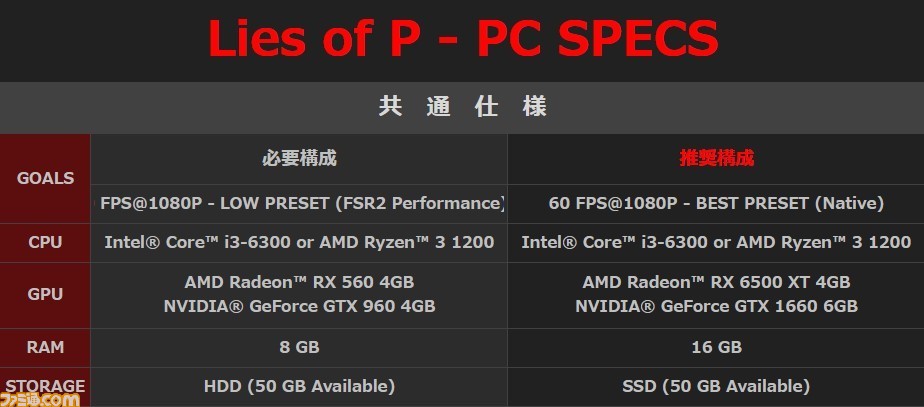Click the 8 GB RAM cell
Image resolution: width=924 pixels, height=407 pixels.
pyautogui.click(x=299, y=348)
